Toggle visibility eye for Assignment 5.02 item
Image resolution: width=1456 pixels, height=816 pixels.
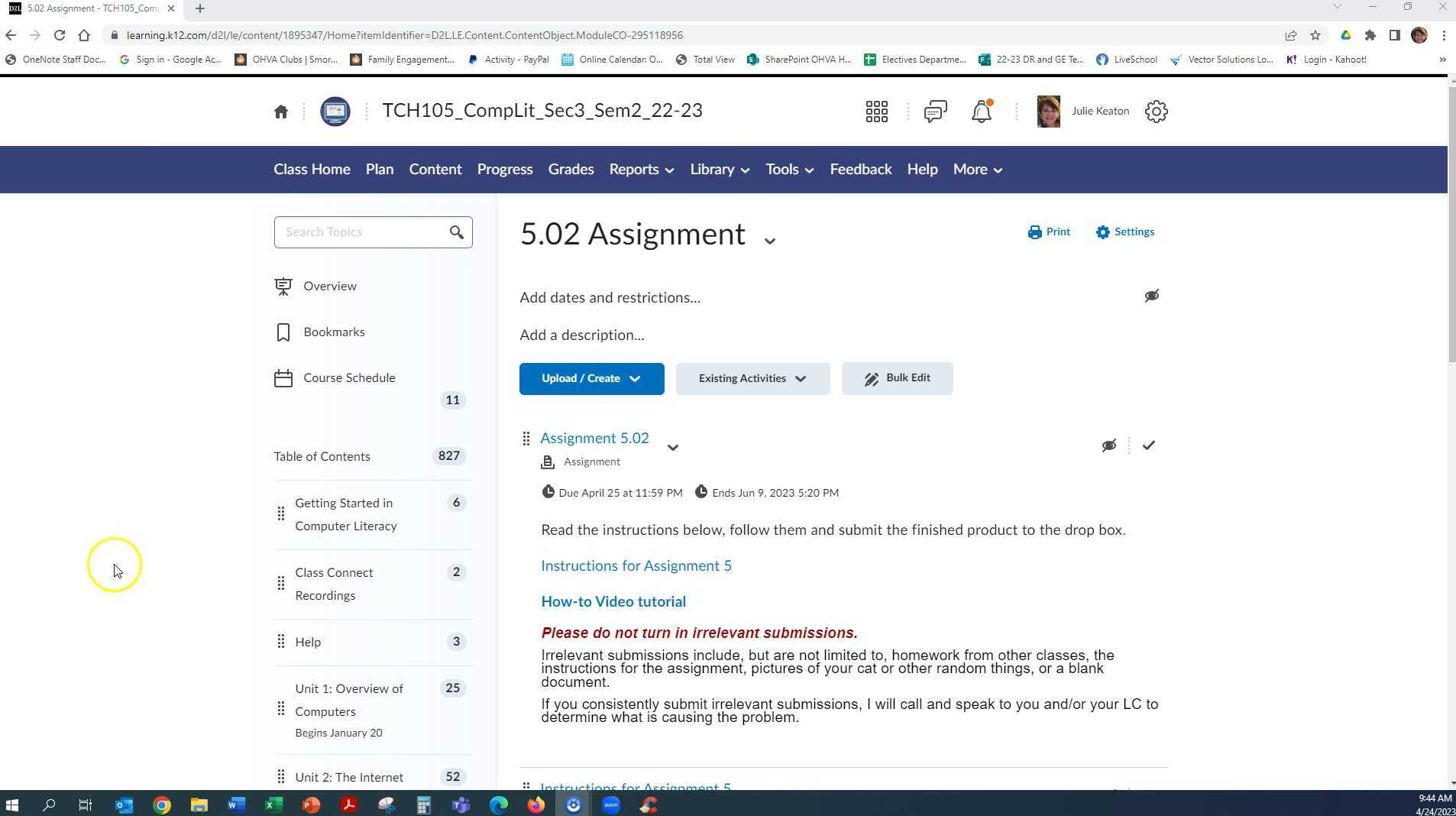(1108, 445)
